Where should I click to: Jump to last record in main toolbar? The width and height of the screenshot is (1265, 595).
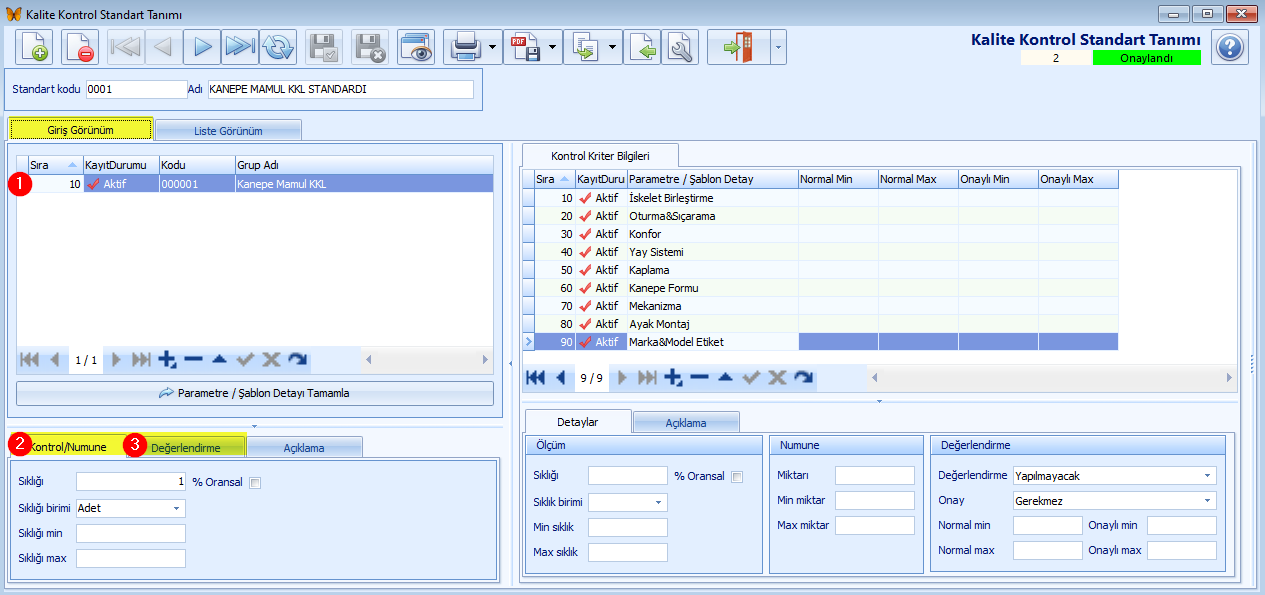(x=240, y=47)
